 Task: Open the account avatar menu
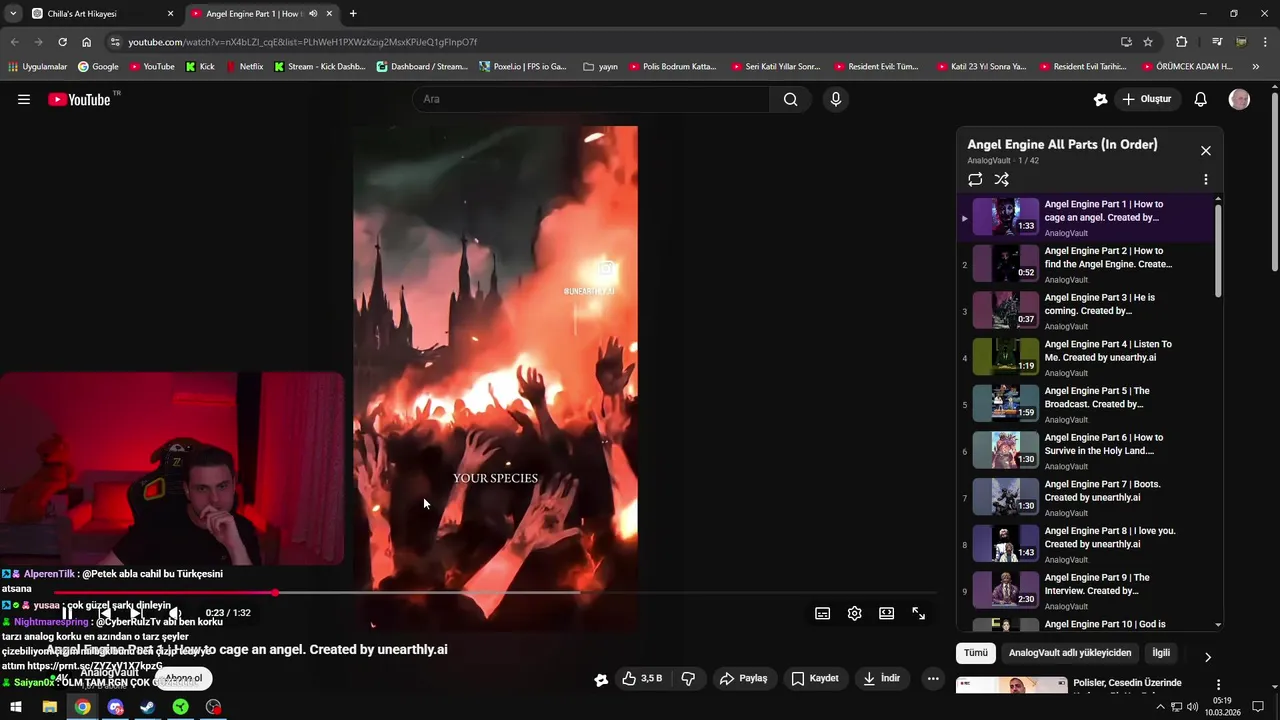click(x=1239, y=99)
